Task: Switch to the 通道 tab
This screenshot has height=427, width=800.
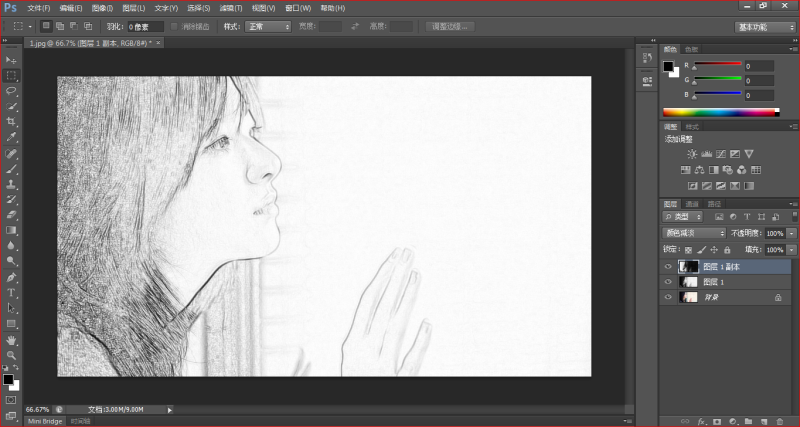Action: (690, 203)
